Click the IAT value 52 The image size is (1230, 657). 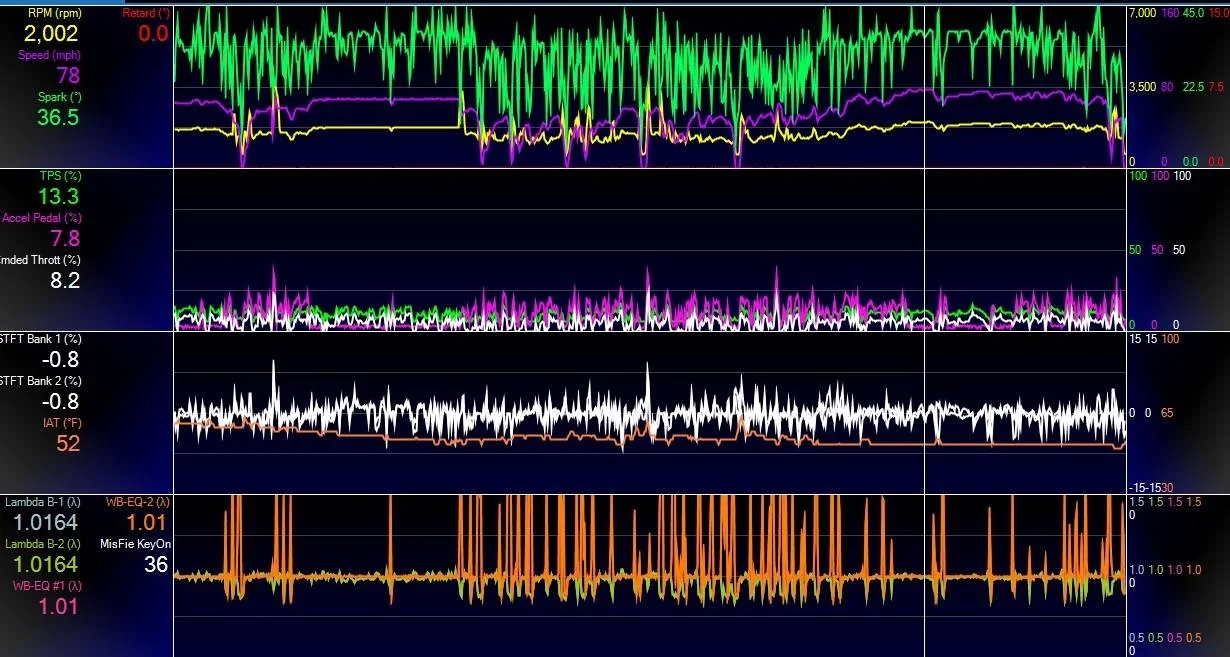(68, 443)
